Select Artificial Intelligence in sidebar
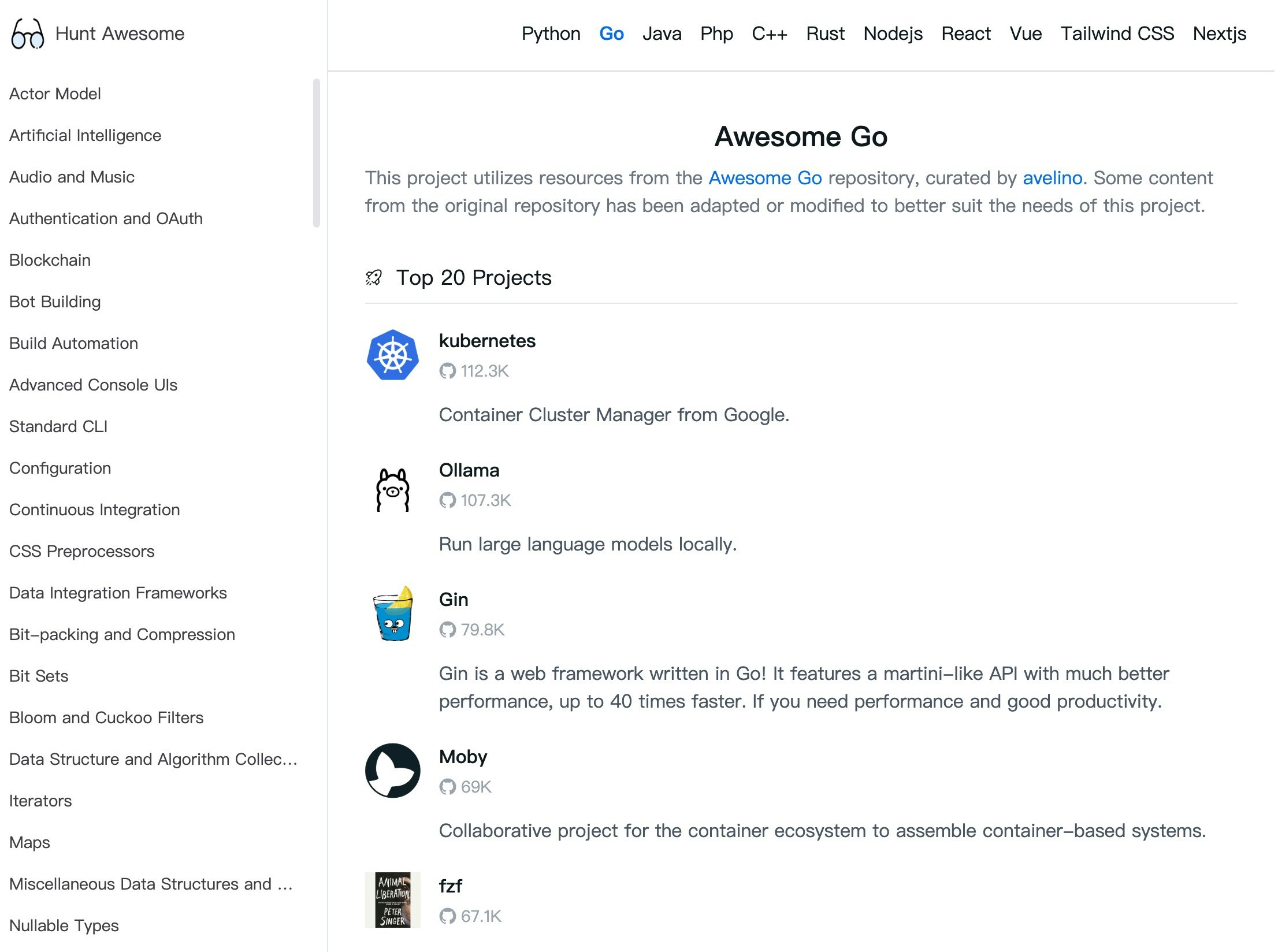Viewport: 1278px width, 952px height. pyautogui.click(x=86, y=135)
